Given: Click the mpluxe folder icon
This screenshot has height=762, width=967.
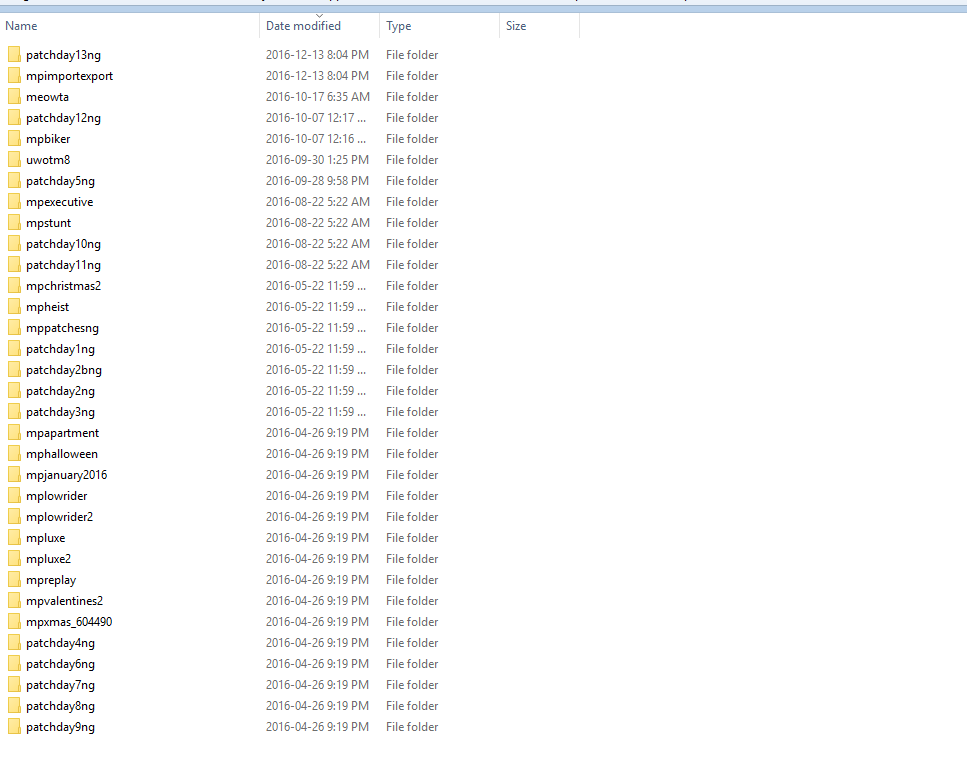Looking at the screenshot, I should (14, 538).
